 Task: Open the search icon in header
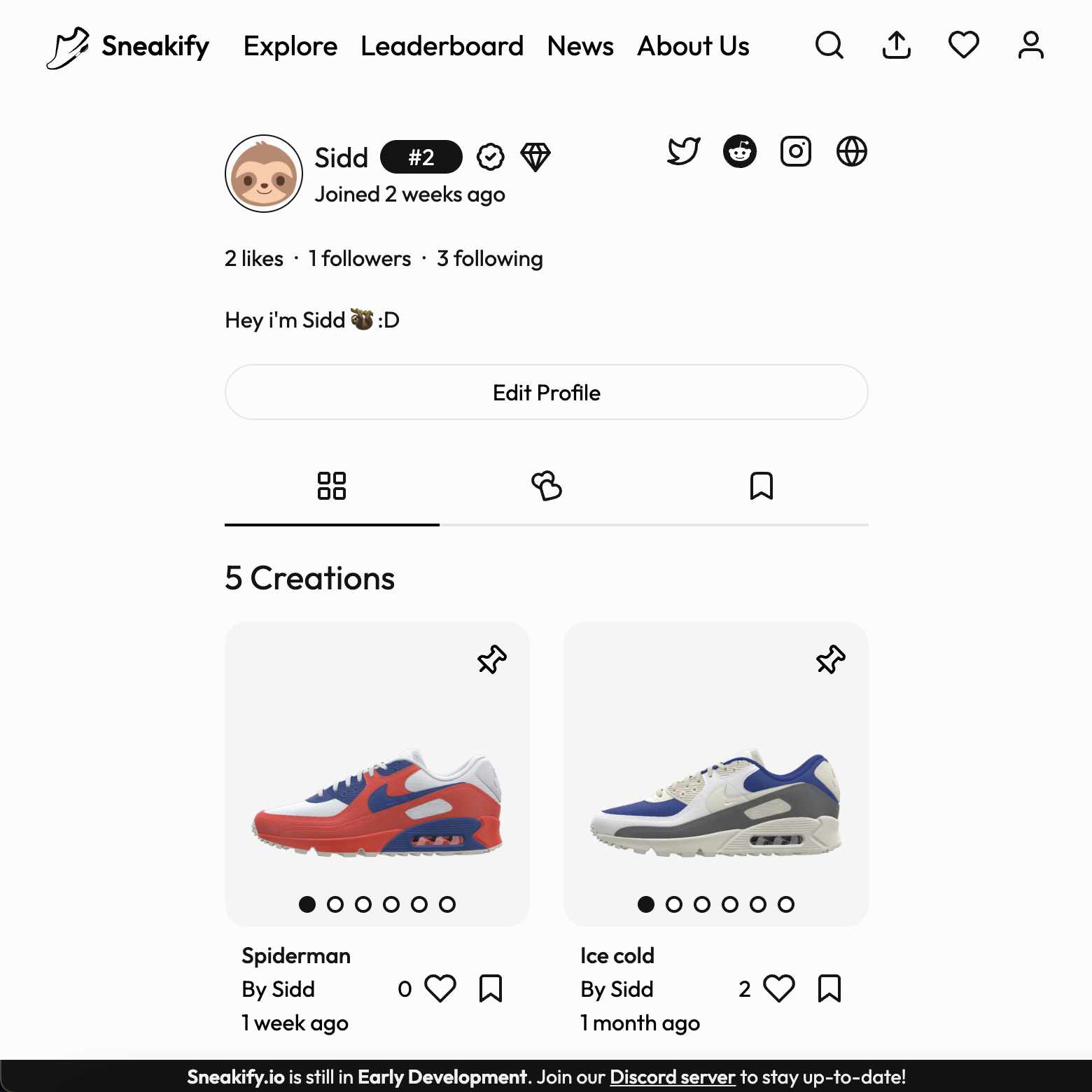(x=829, y=45)
